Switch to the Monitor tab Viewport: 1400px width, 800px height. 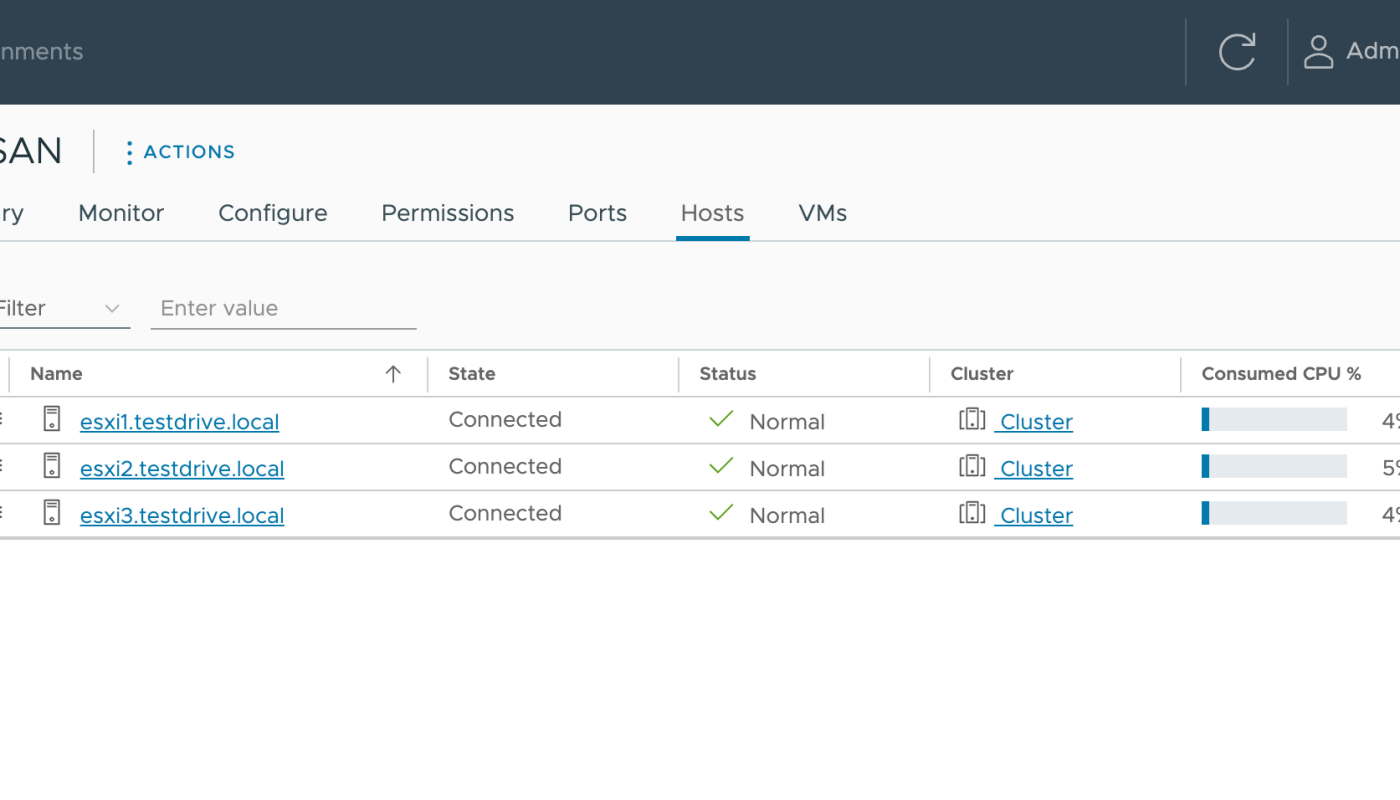tap(121, 213)
